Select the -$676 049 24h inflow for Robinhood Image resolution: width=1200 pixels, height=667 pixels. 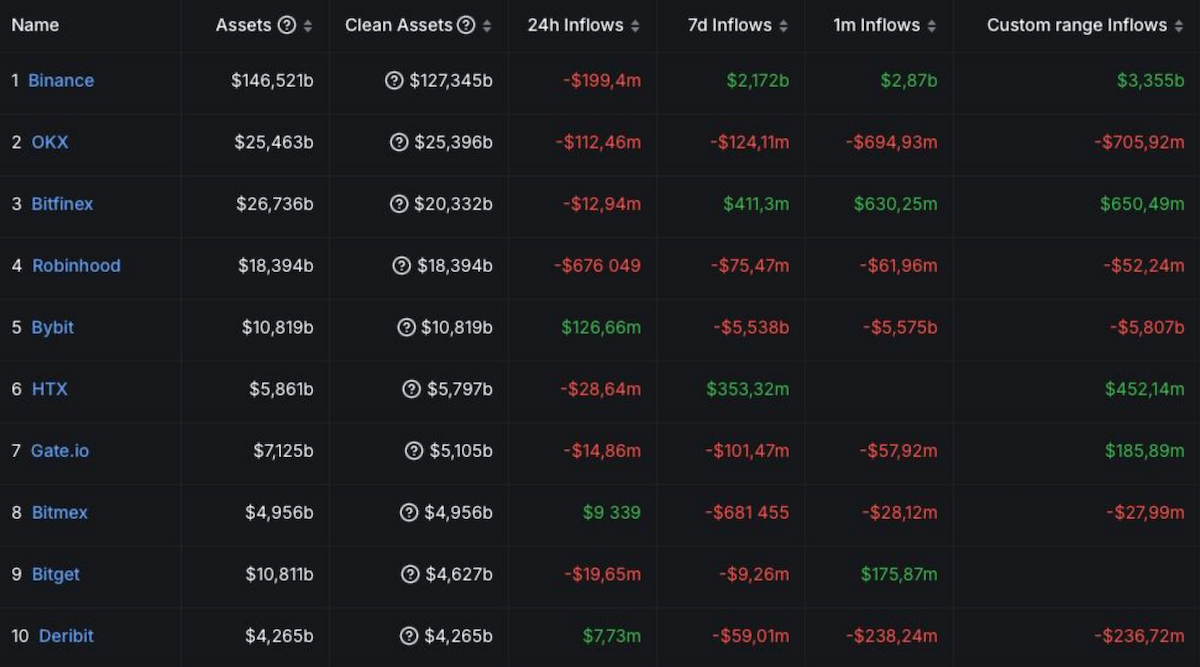click(x=597, y=266)
